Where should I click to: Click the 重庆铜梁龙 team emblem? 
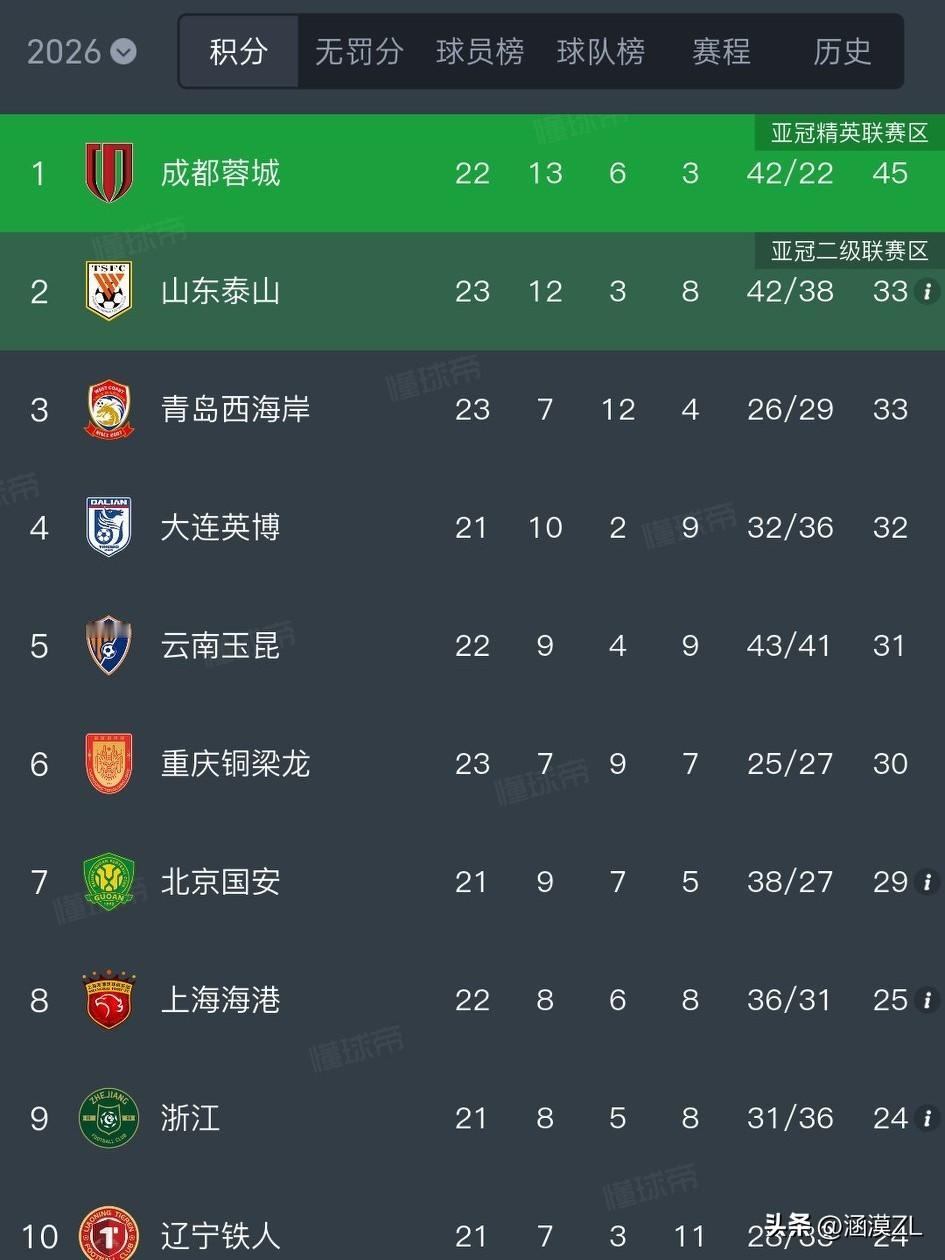point(109,763)
